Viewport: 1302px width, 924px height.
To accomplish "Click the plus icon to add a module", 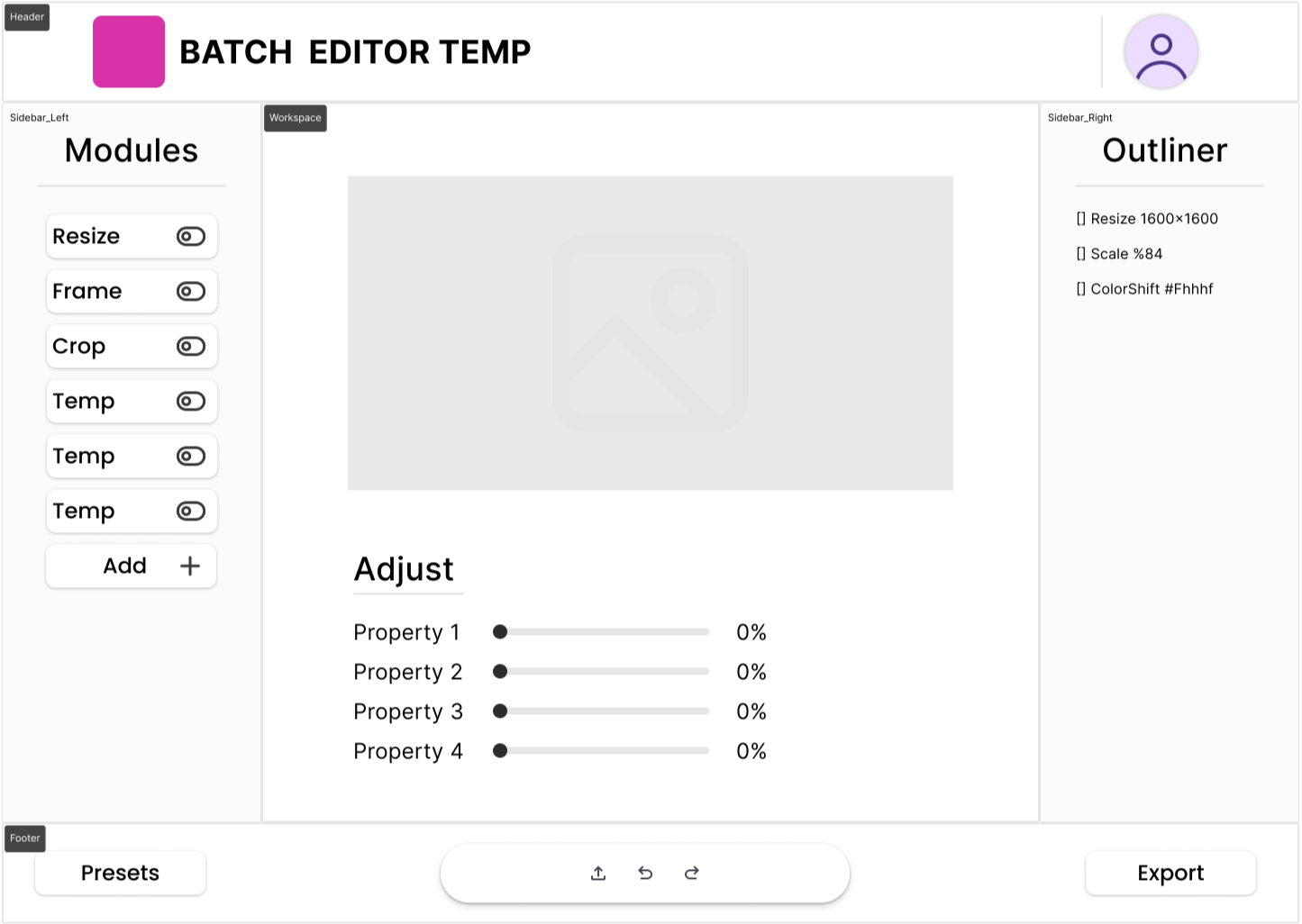I will pyautogui.click(x=190, y=566).
